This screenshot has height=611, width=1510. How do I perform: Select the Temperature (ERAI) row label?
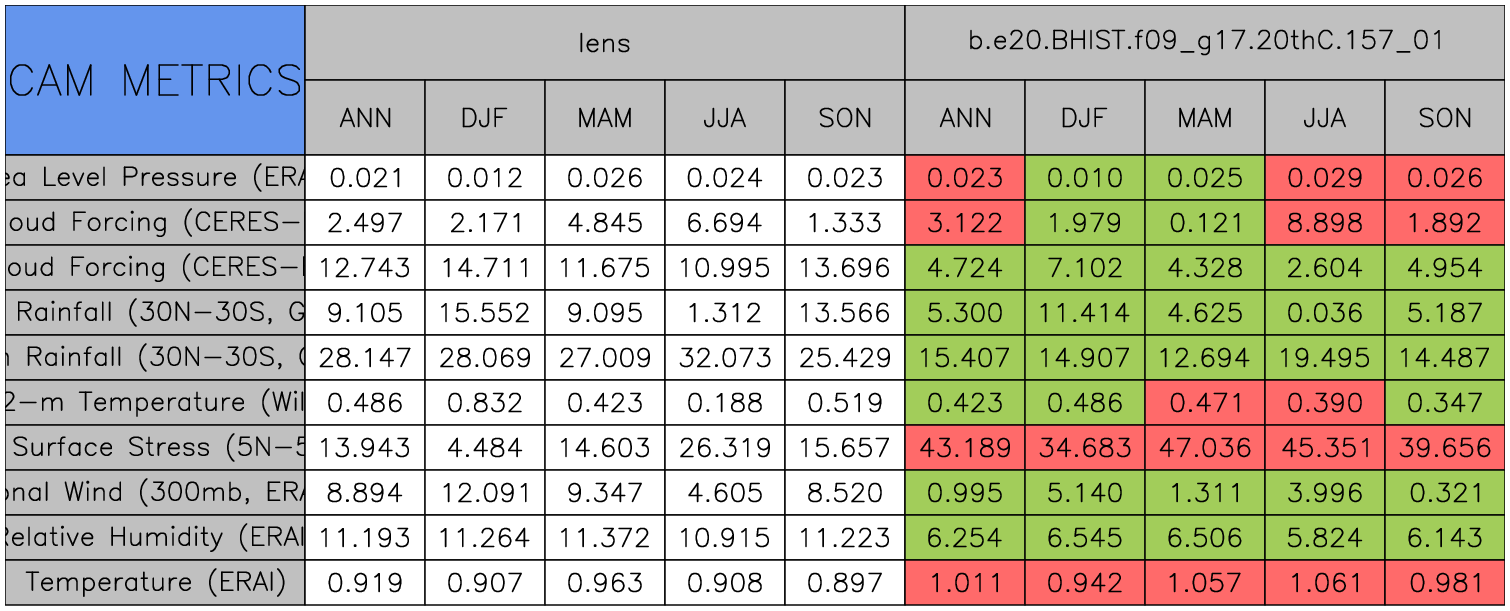[155, 582]
